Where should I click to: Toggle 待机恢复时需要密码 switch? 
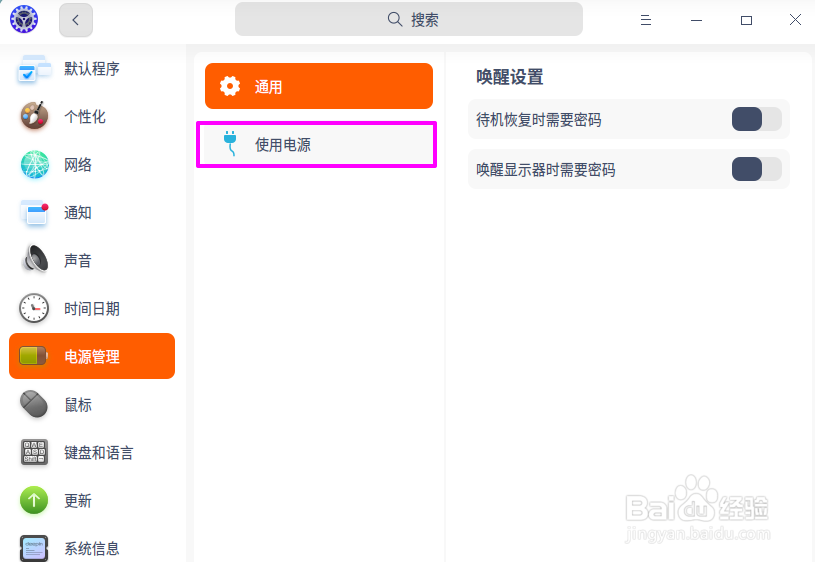756,120
